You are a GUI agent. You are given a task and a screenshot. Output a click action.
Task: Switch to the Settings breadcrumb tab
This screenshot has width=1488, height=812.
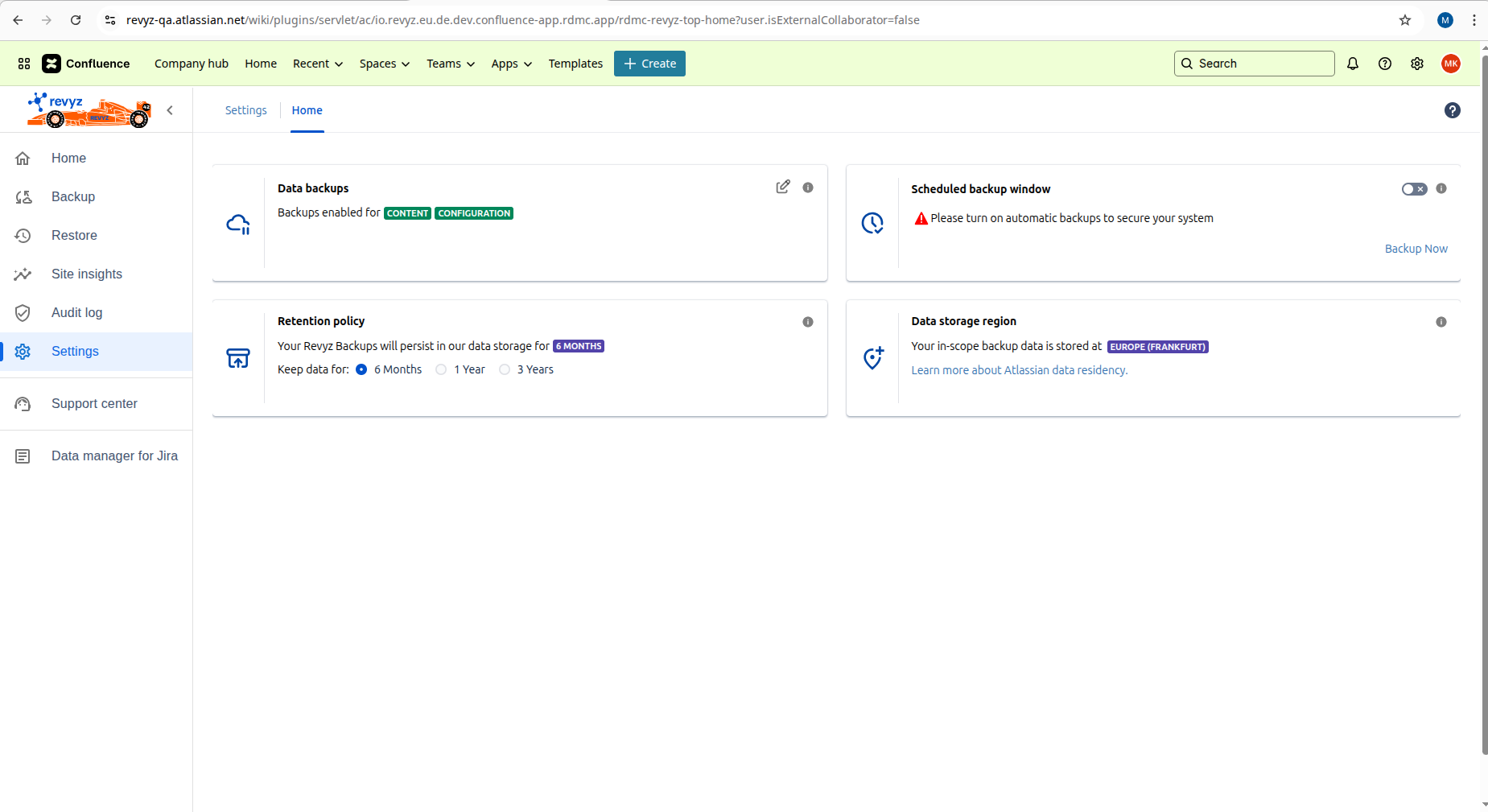pos(245,110)
